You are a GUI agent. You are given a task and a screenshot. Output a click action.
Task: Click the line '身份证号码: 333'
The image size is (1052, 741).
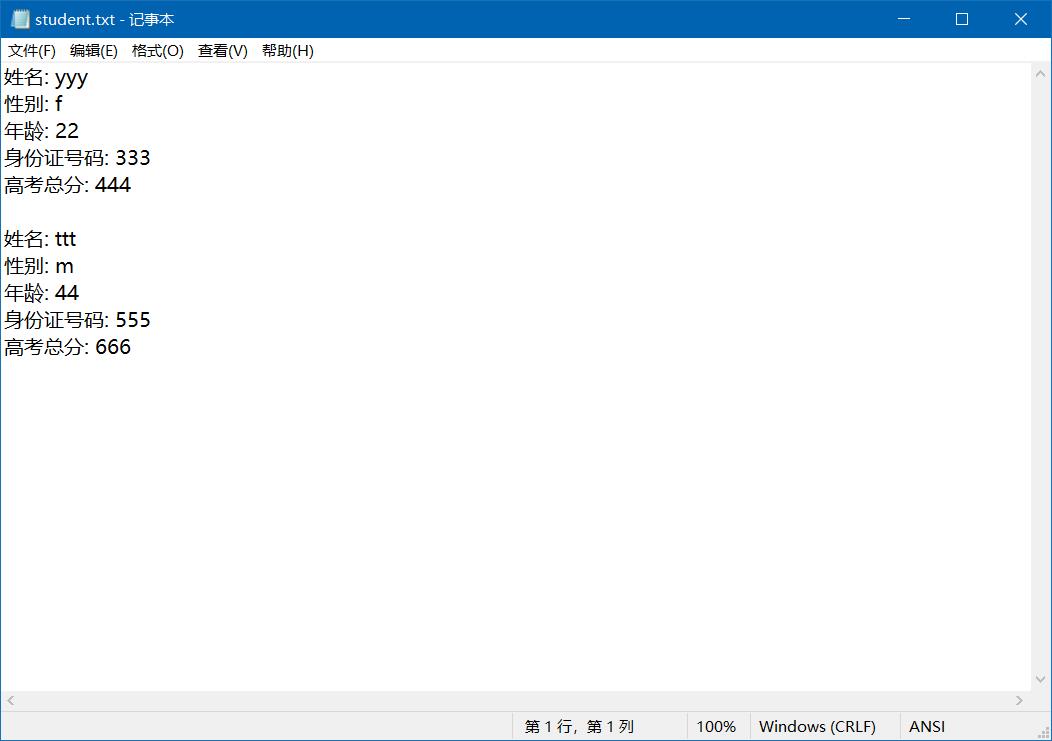coord(77,158)
